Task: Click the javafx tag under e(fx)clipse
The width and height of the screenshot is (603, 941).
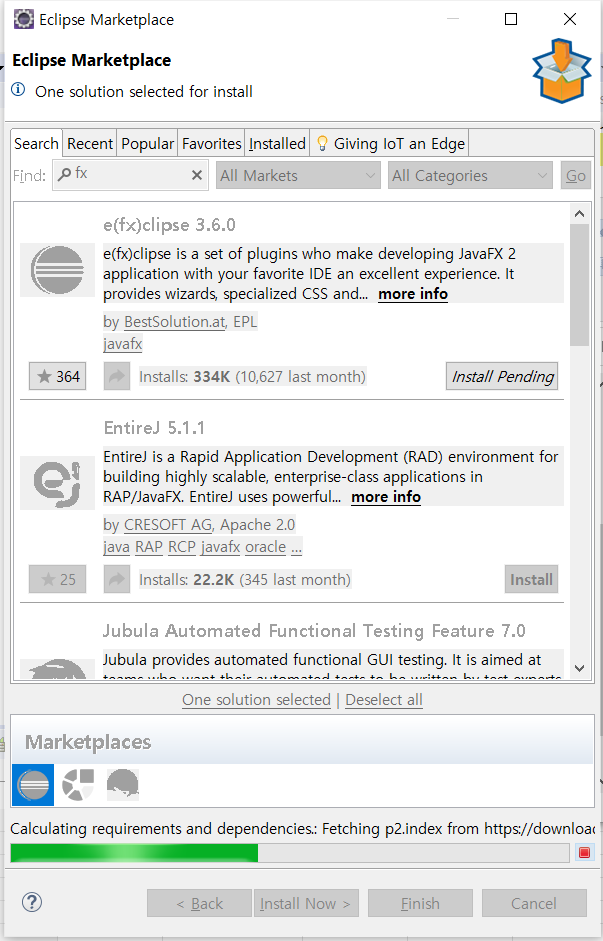Action: (x=123, y=344)
